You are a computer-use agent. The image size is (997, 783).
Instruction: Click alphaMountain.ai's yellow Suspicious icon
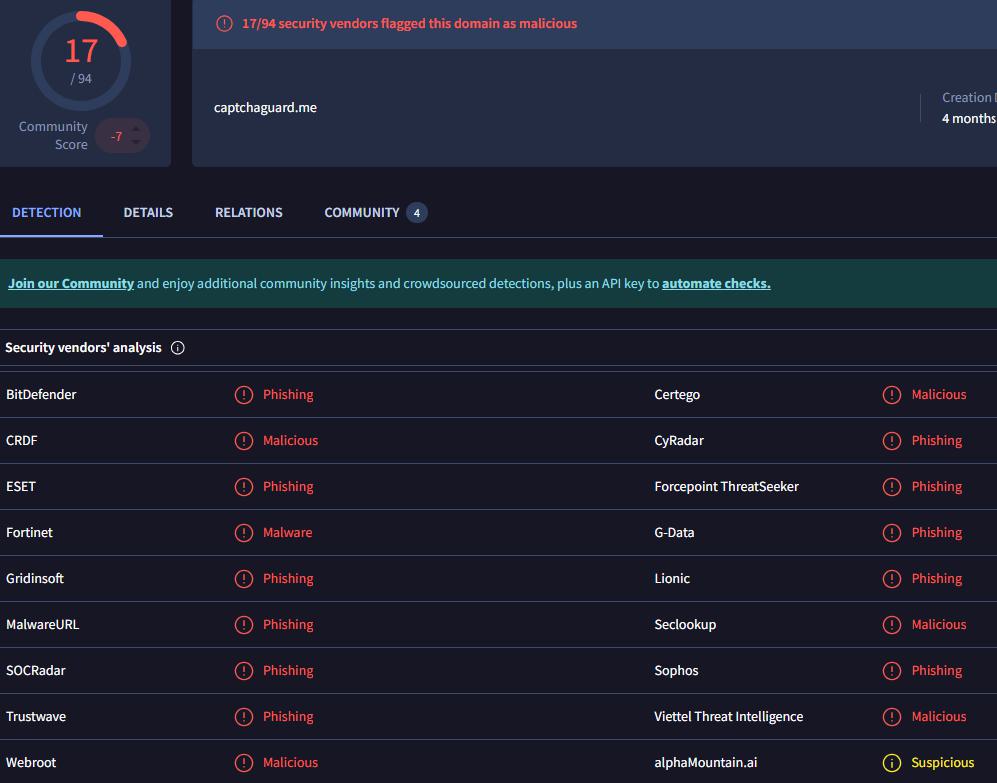tap(892, 763)
